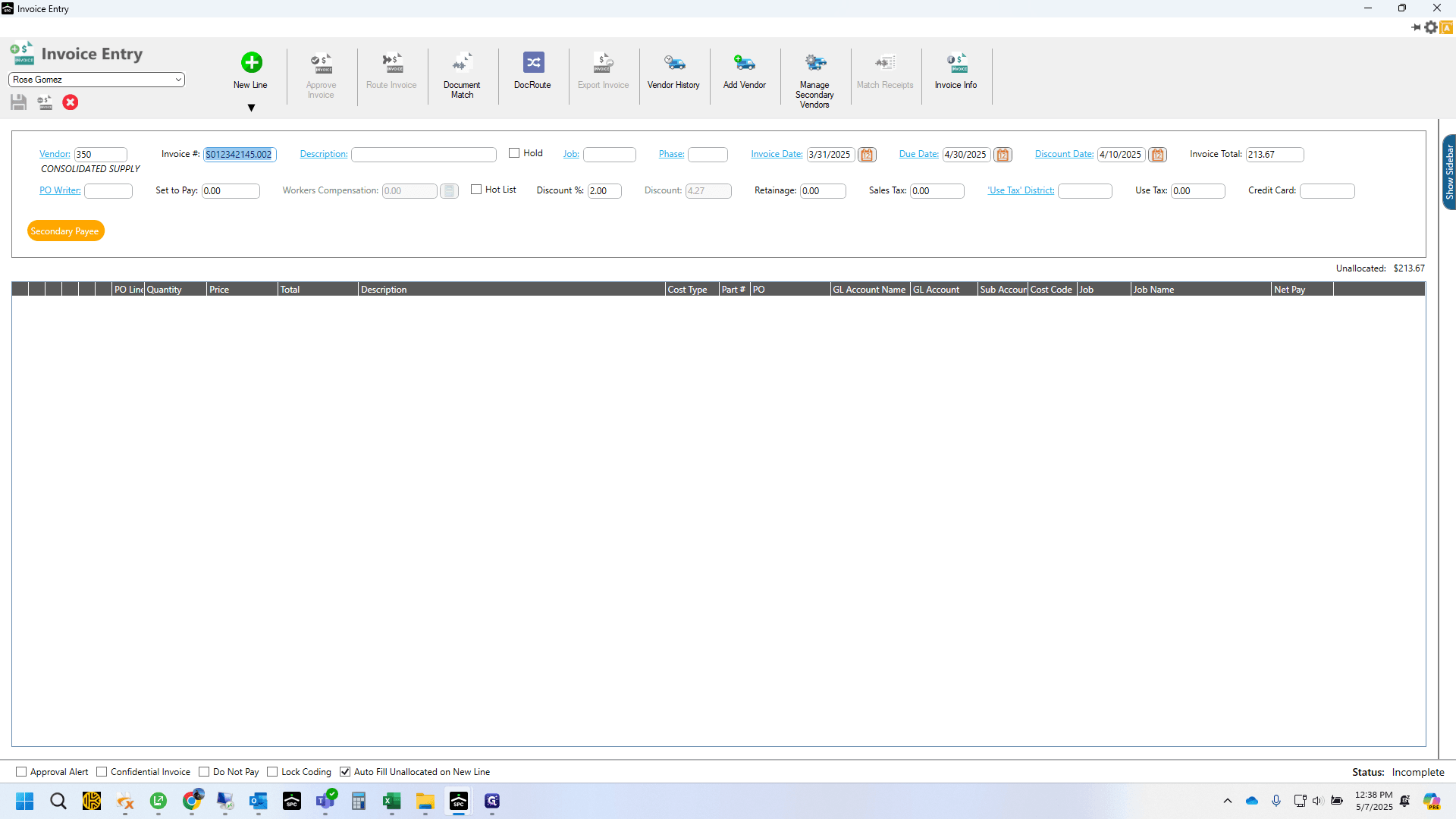Open the Due Date calendar picker
Screen dimensions: 1456x819
(1003, 155)
